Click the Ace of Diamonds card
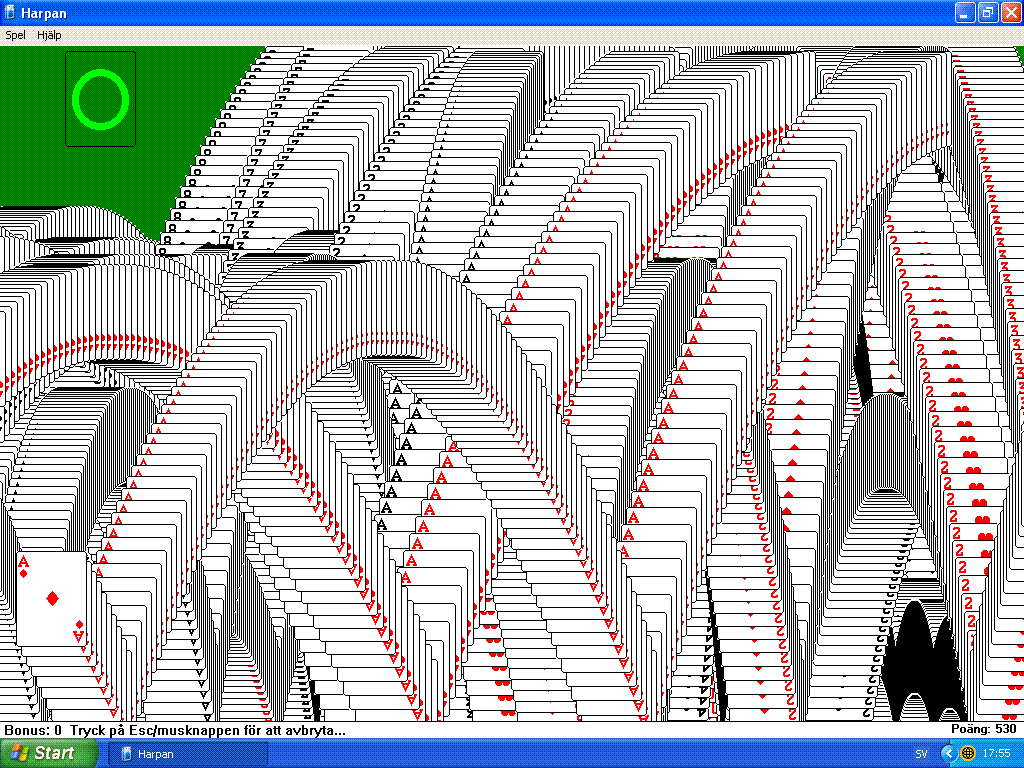Image resolution: width=1024 pixels, height=768 pixels. click(x=52, y=599)
